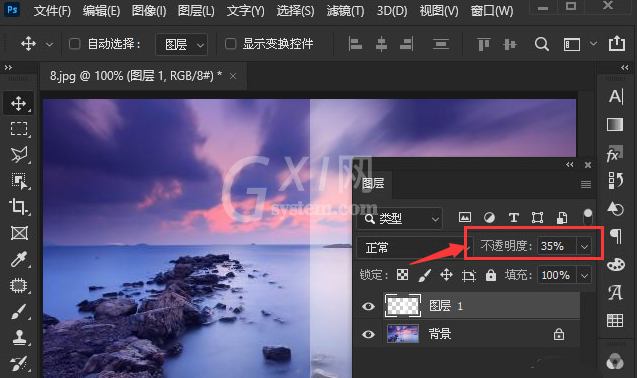Select the Brush tool
Viewport: 637px width, 378px height.
pyautogui.click(x=19, y=312)
